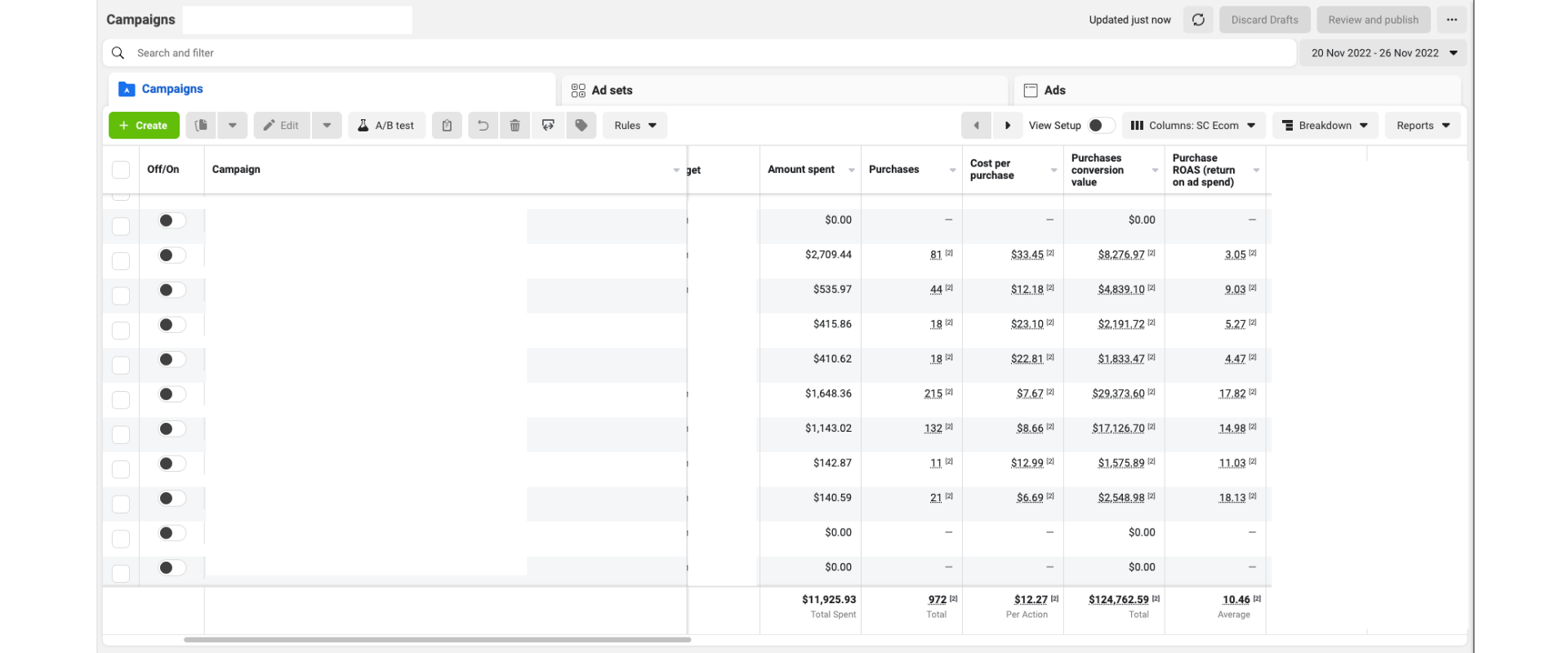Click the $11,925.93 Total Spent value
Screen dimensions: 1568x653
(829, 599)
